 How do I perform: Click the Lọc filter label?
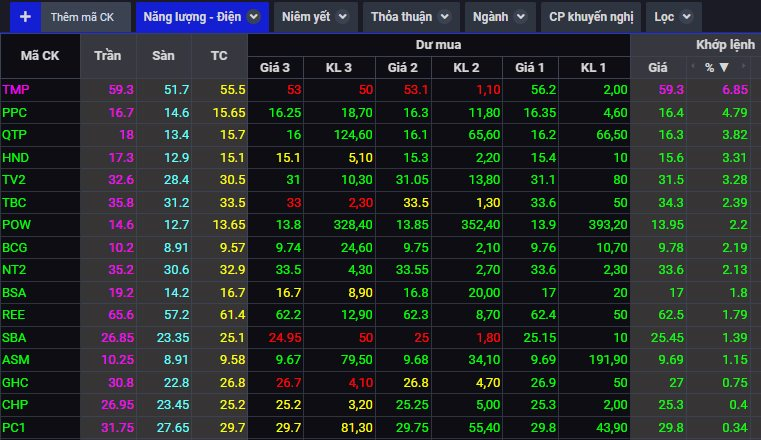click(x=664, y=17)
